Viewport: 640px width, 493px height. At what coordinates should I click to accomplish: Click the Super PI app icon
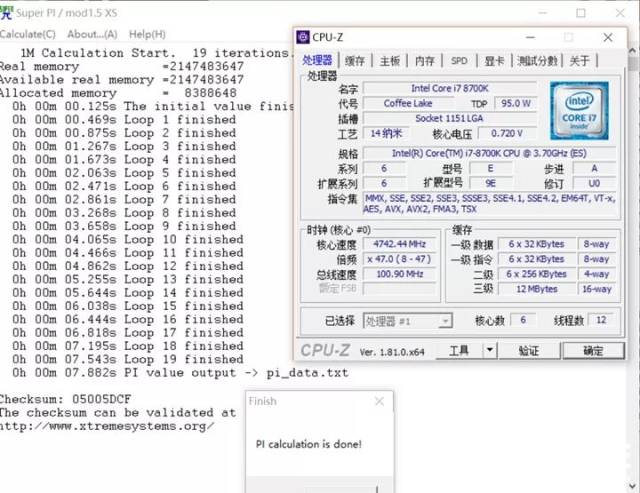tap(6, 13)
